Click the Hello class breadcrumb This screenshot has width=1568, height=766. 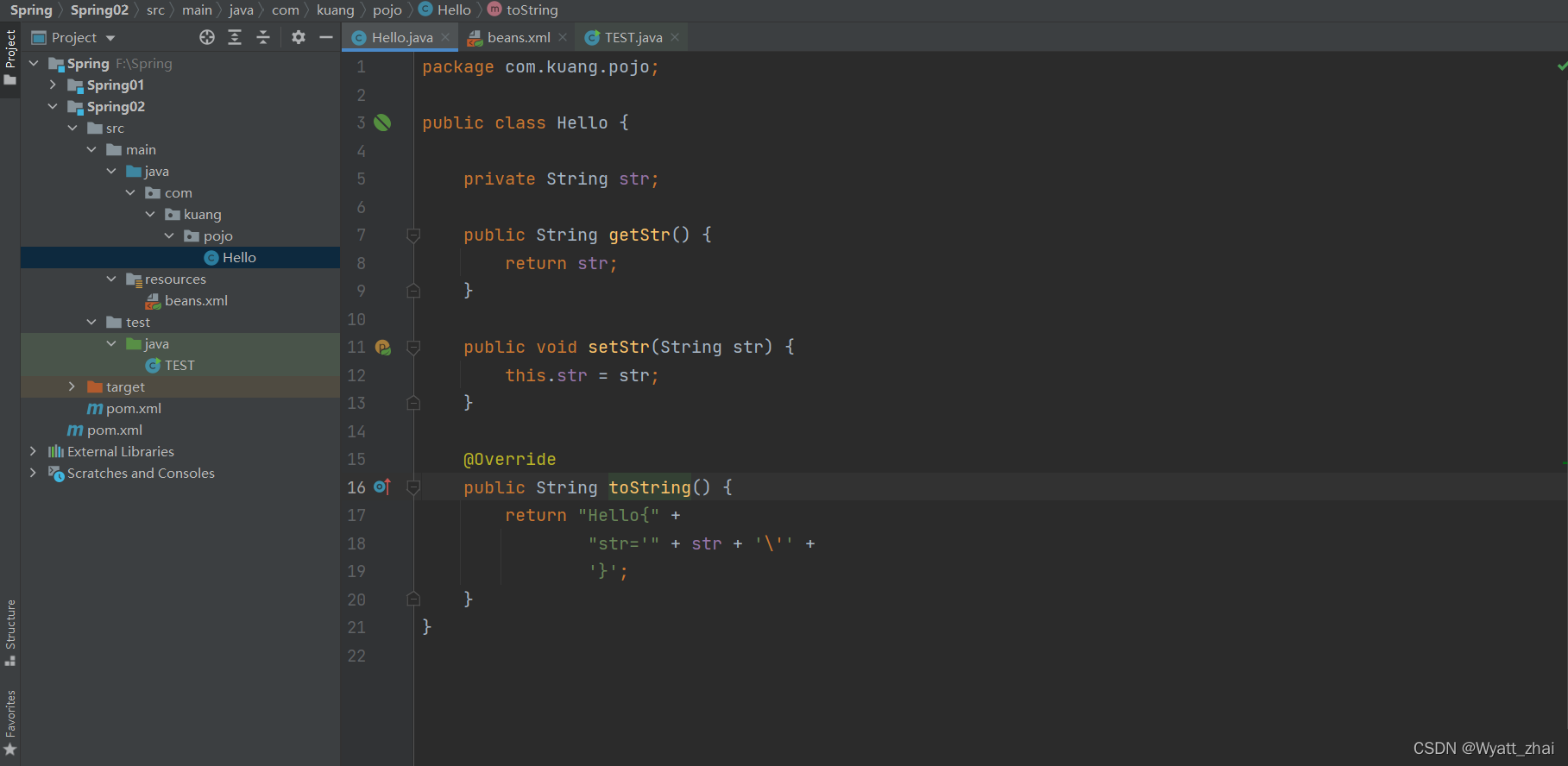pyautogui.click(x=445, y=10)
